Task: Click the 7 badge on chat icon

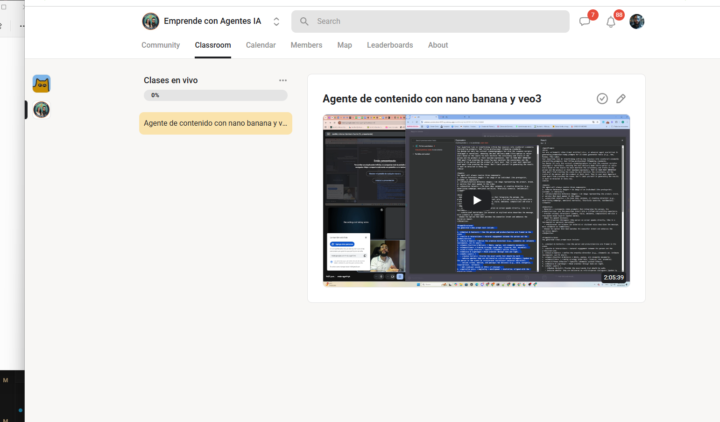Action: click(593, 15)
